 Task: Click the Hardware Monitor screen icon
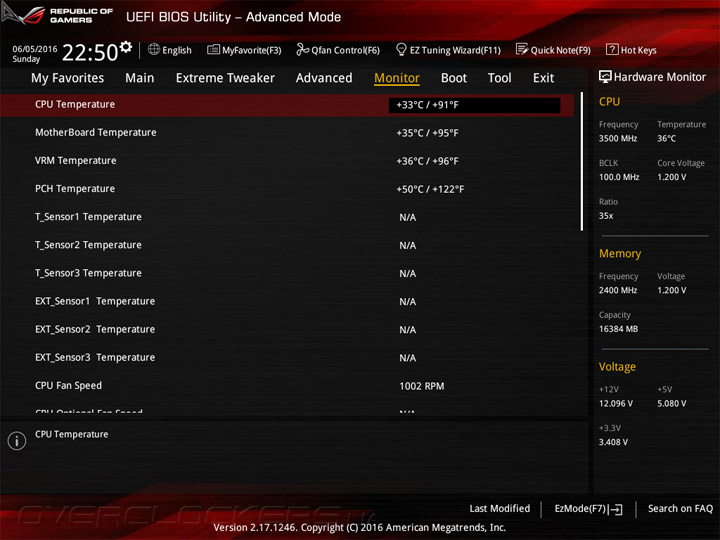click(605, 77)
